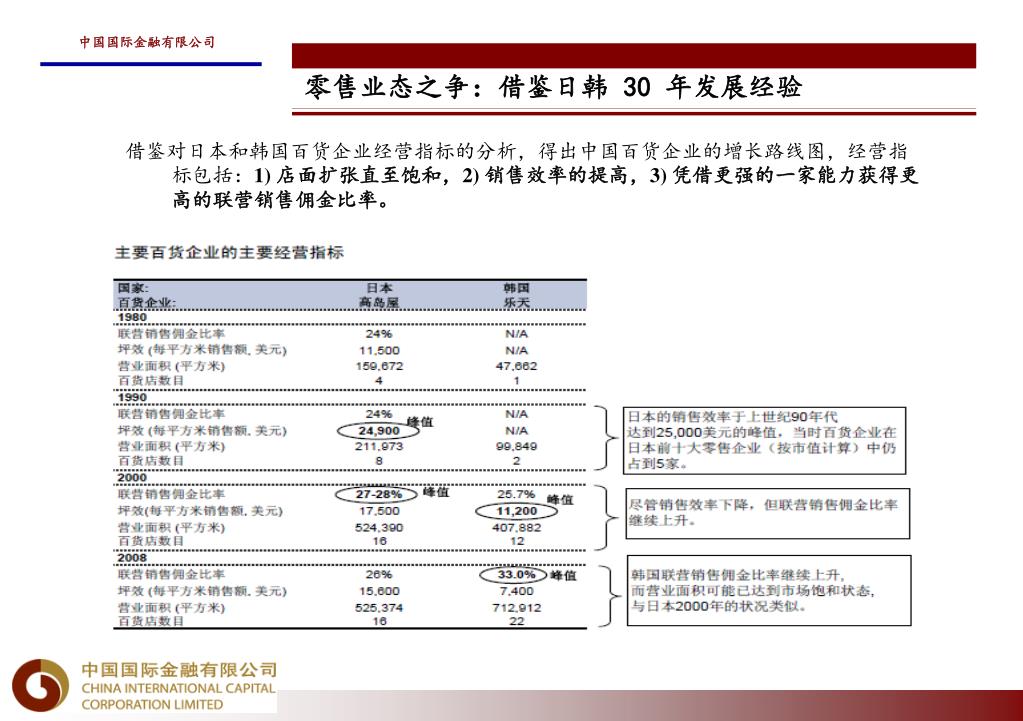Select the 高岛屋 column header
Screen dimensions: 1023x721
pos(379,303)
